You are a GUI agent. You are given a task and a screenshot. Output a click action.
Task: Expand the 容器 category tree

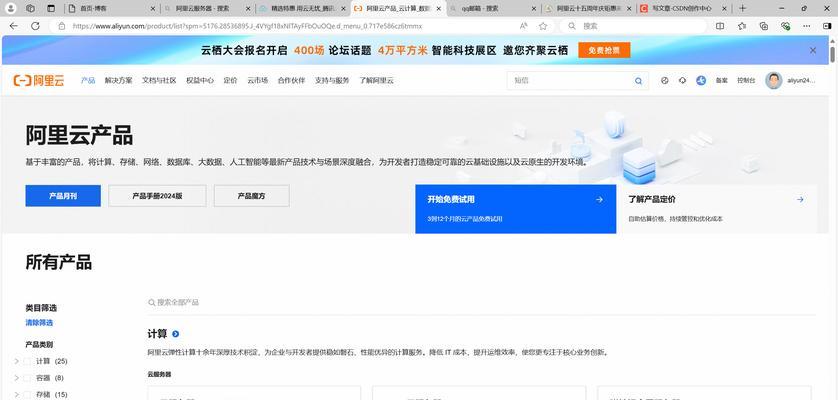click(17, 378)
